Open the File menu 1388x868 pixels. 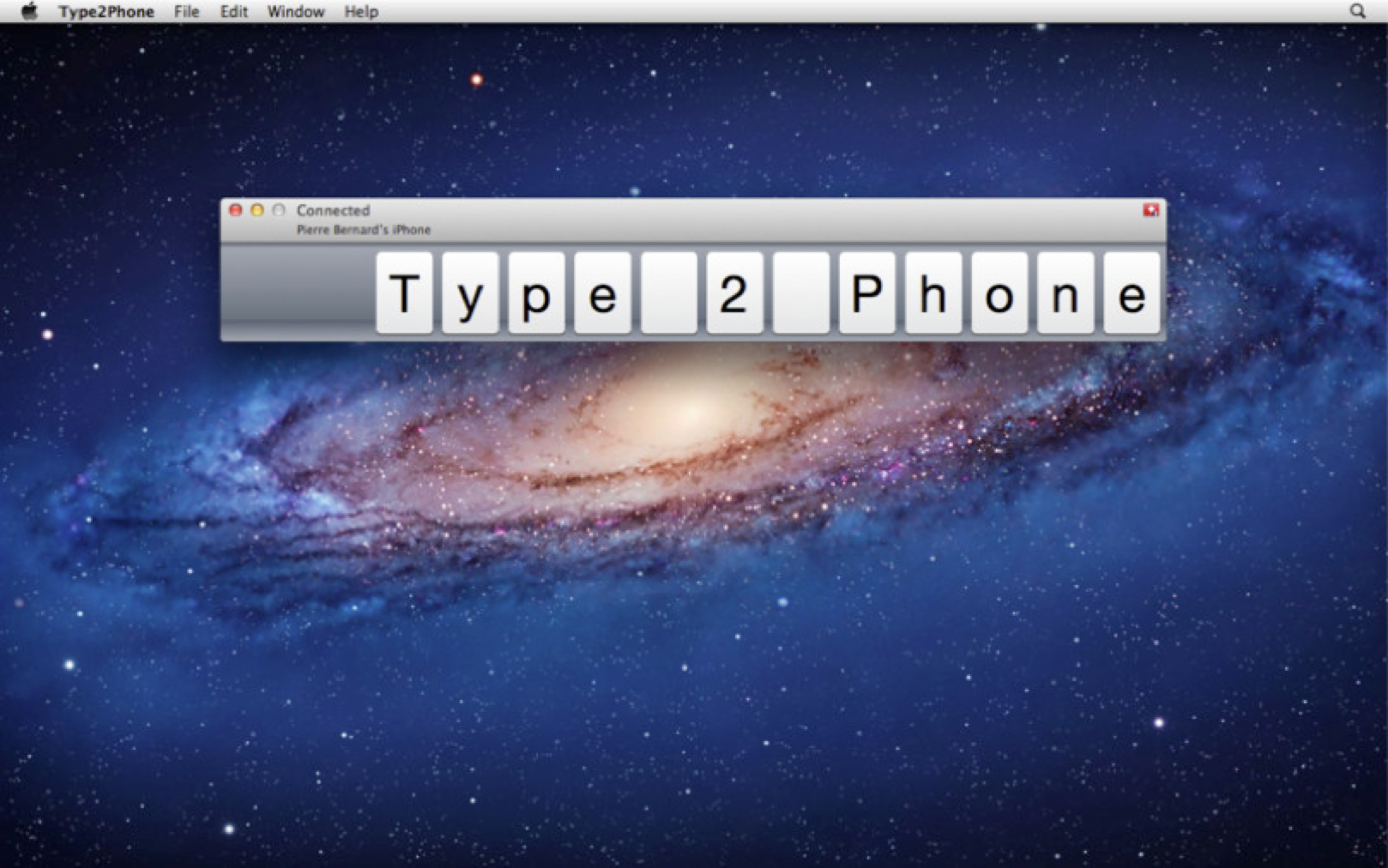pos(186,11)
